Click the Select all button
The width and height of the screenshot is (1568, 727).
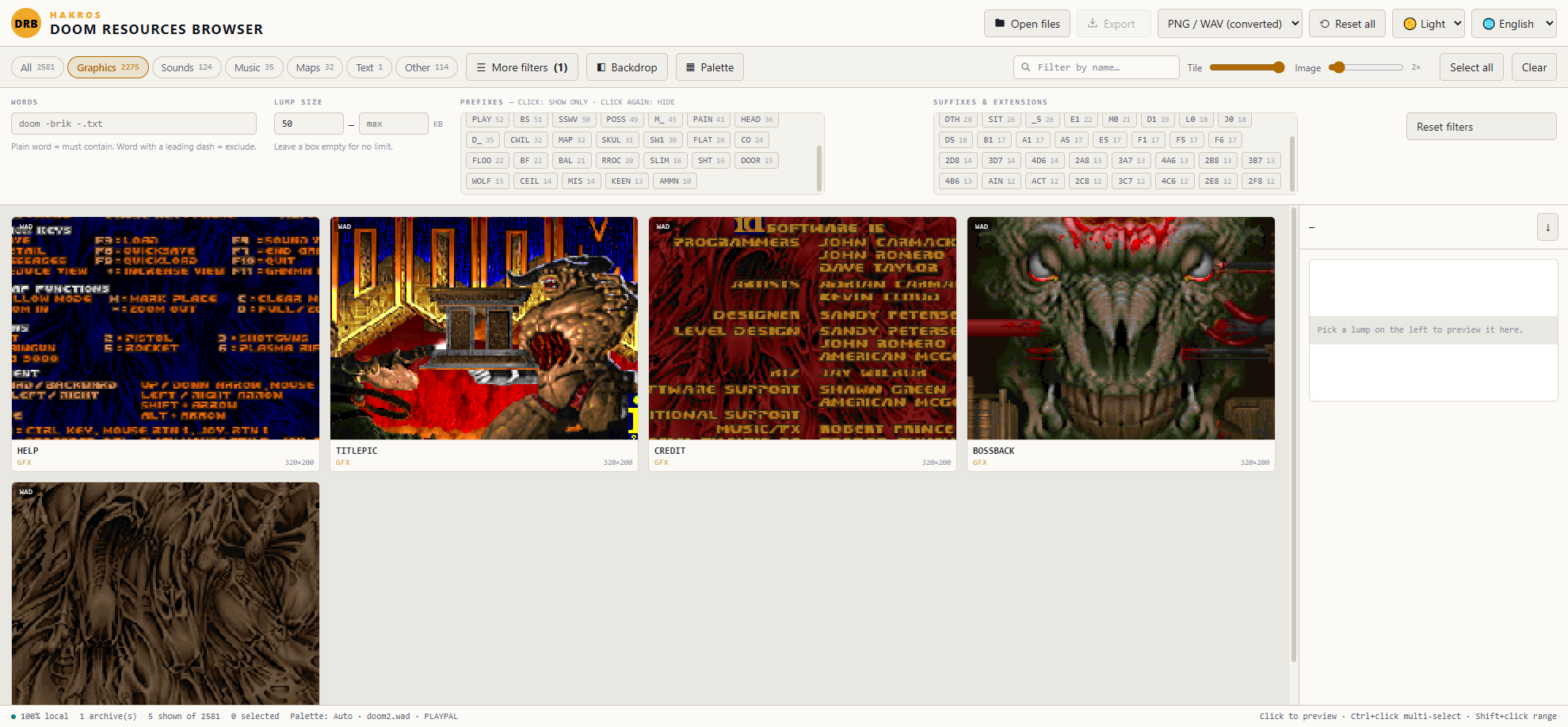(x=1471, y=67)
